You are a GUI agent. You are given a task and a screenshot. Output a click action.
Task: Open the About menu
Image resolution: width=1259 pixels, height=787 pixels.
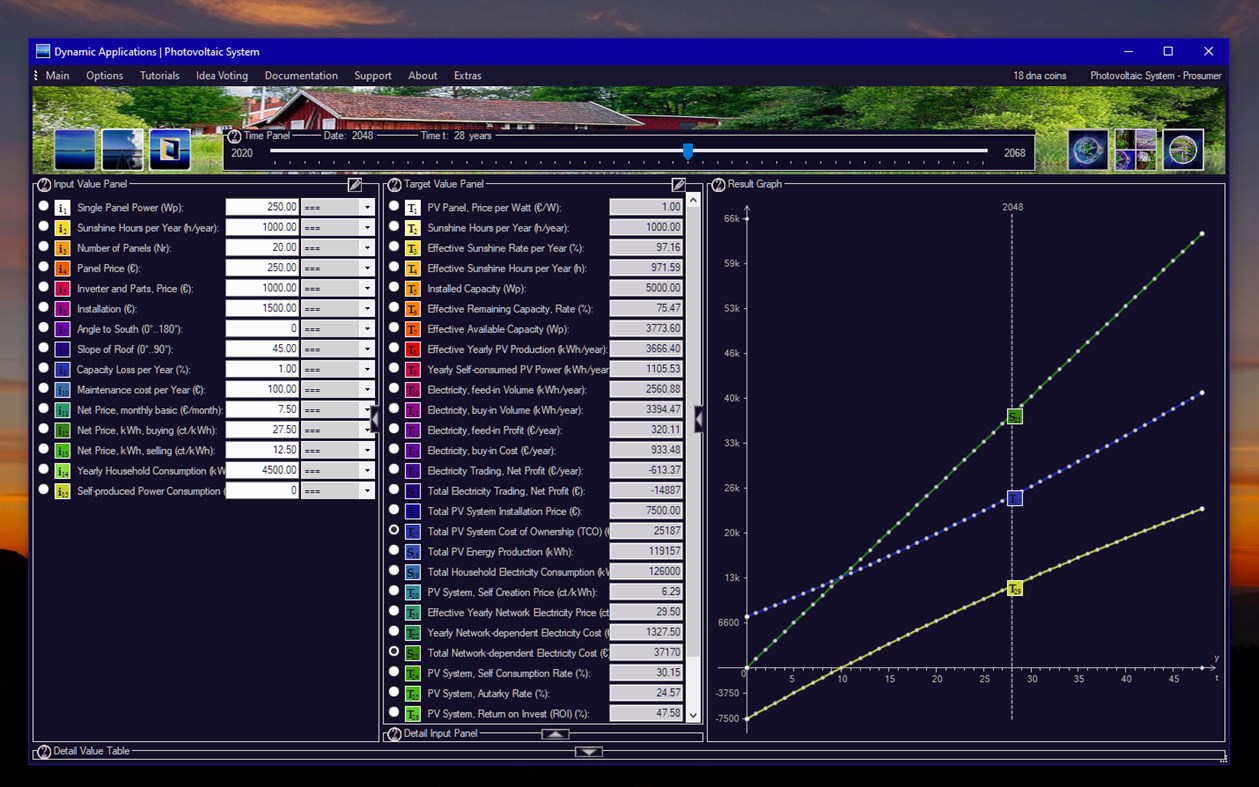click(423, 76)
